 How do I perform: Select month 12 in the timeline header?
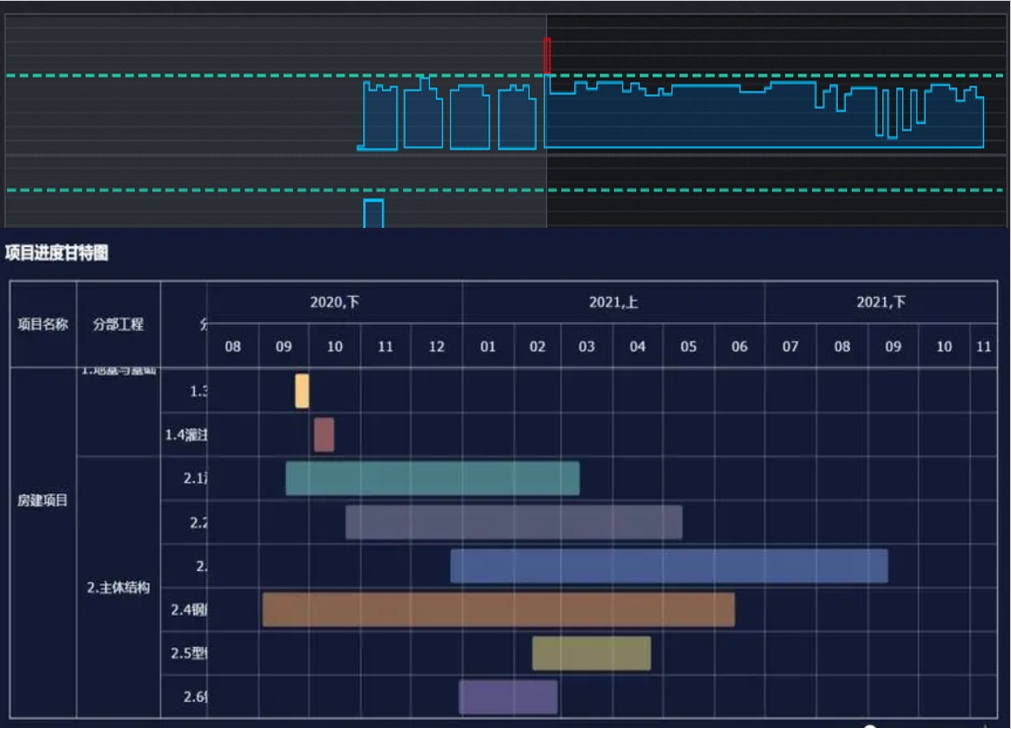[x=437, y=347]
